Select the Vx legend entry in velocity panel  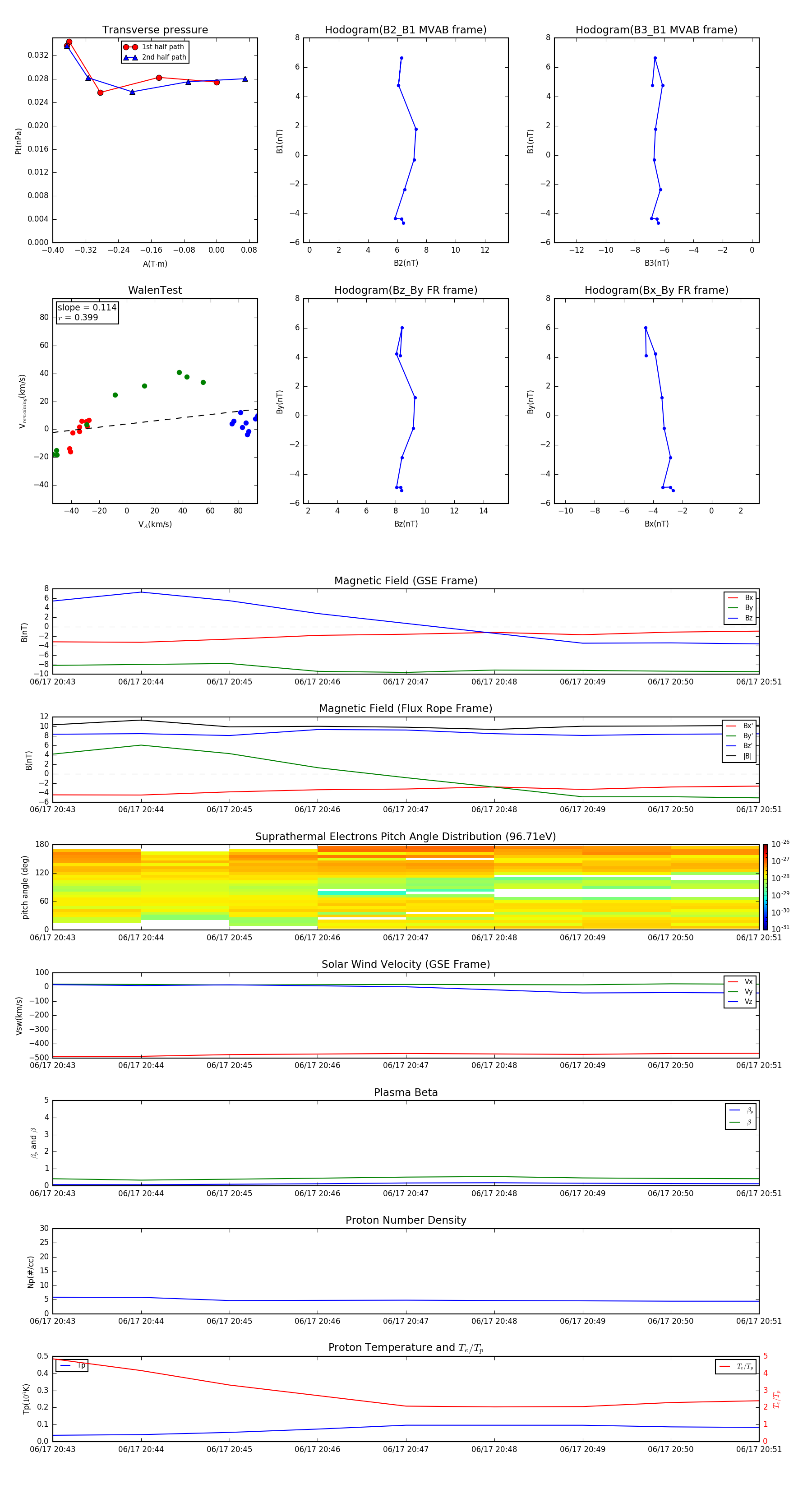pyautogui.click(x=740, y=981)
